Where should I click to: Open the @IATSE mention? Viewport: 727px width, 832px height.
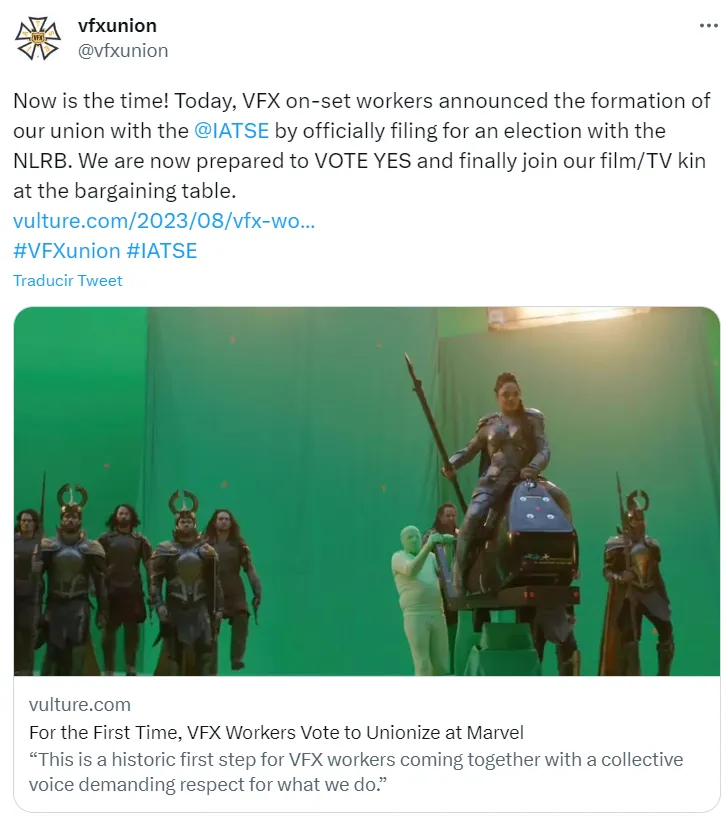(x=232, y=130)
